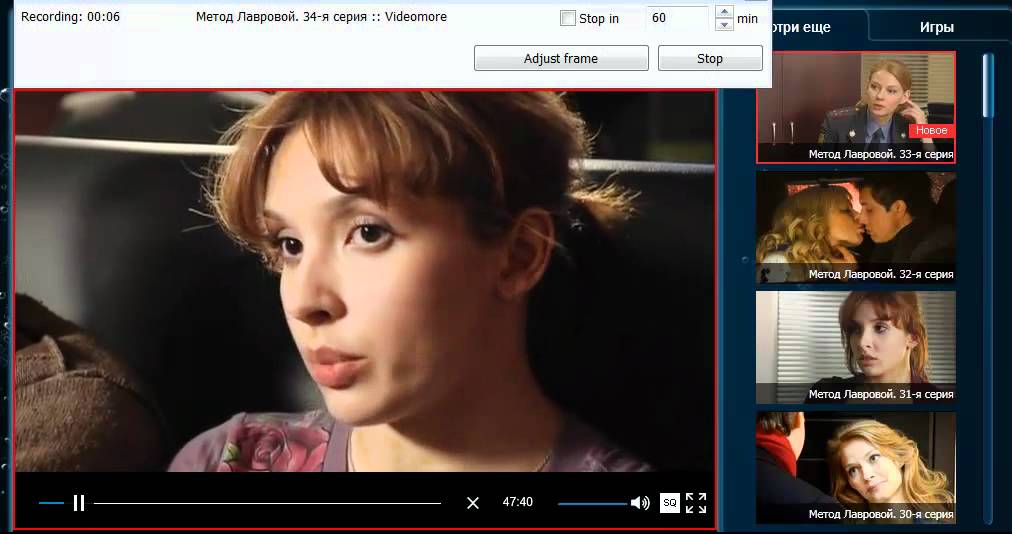1012x534 pixels.
Task: Open the Игры tab
Action: (x=936, y=27)
